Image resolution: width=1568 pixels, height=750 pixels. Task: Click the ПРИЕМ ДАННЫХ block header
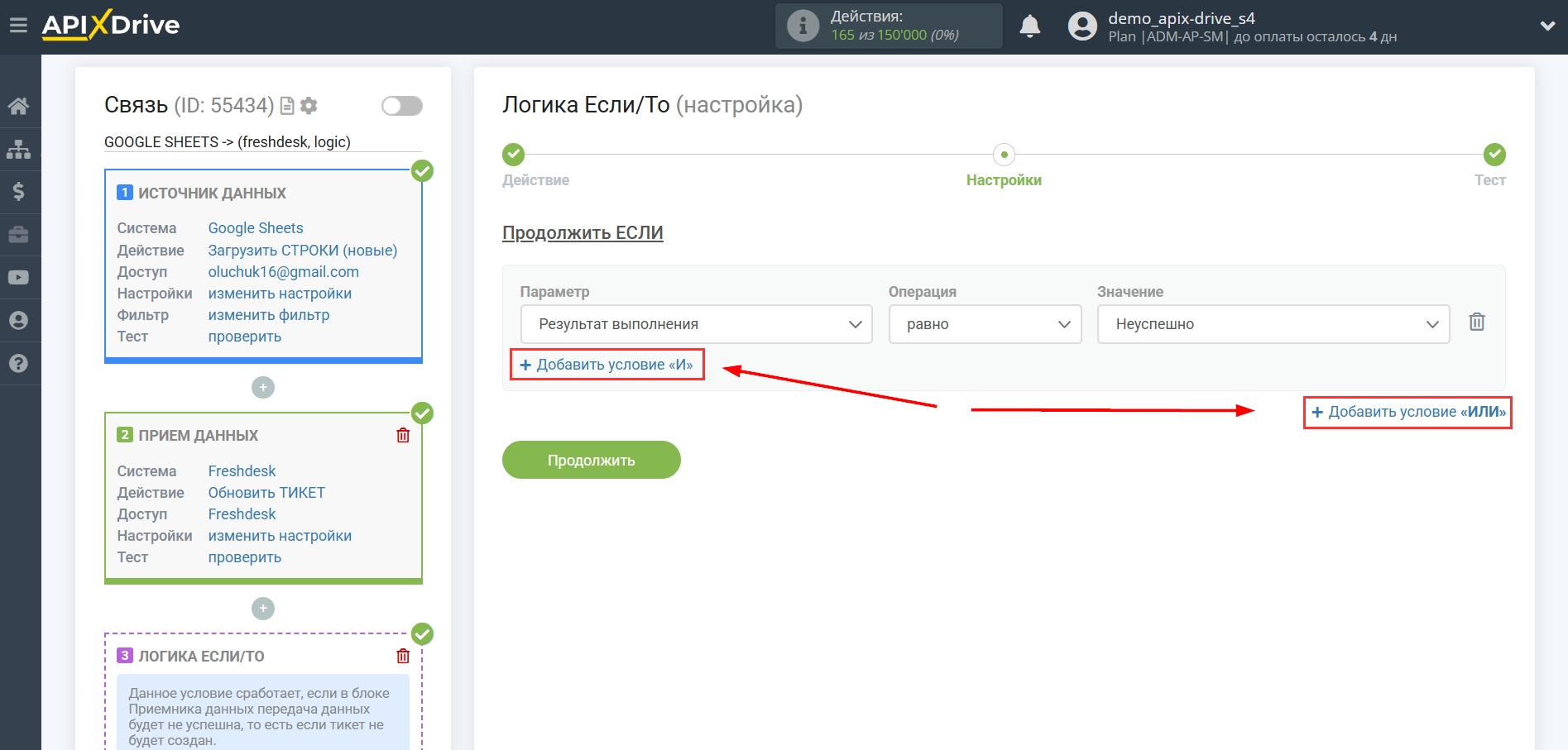click(198, 435)
